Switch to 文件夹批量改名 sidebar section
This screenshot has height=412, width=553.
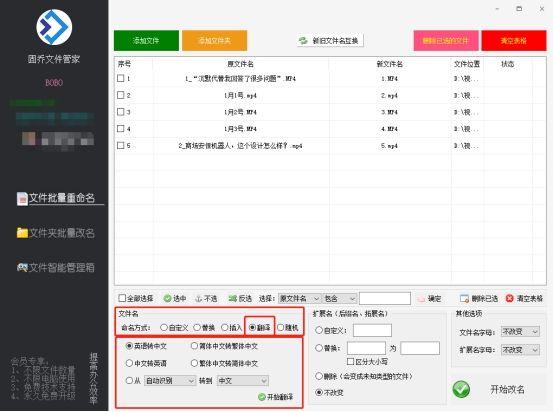coord(56,233)
